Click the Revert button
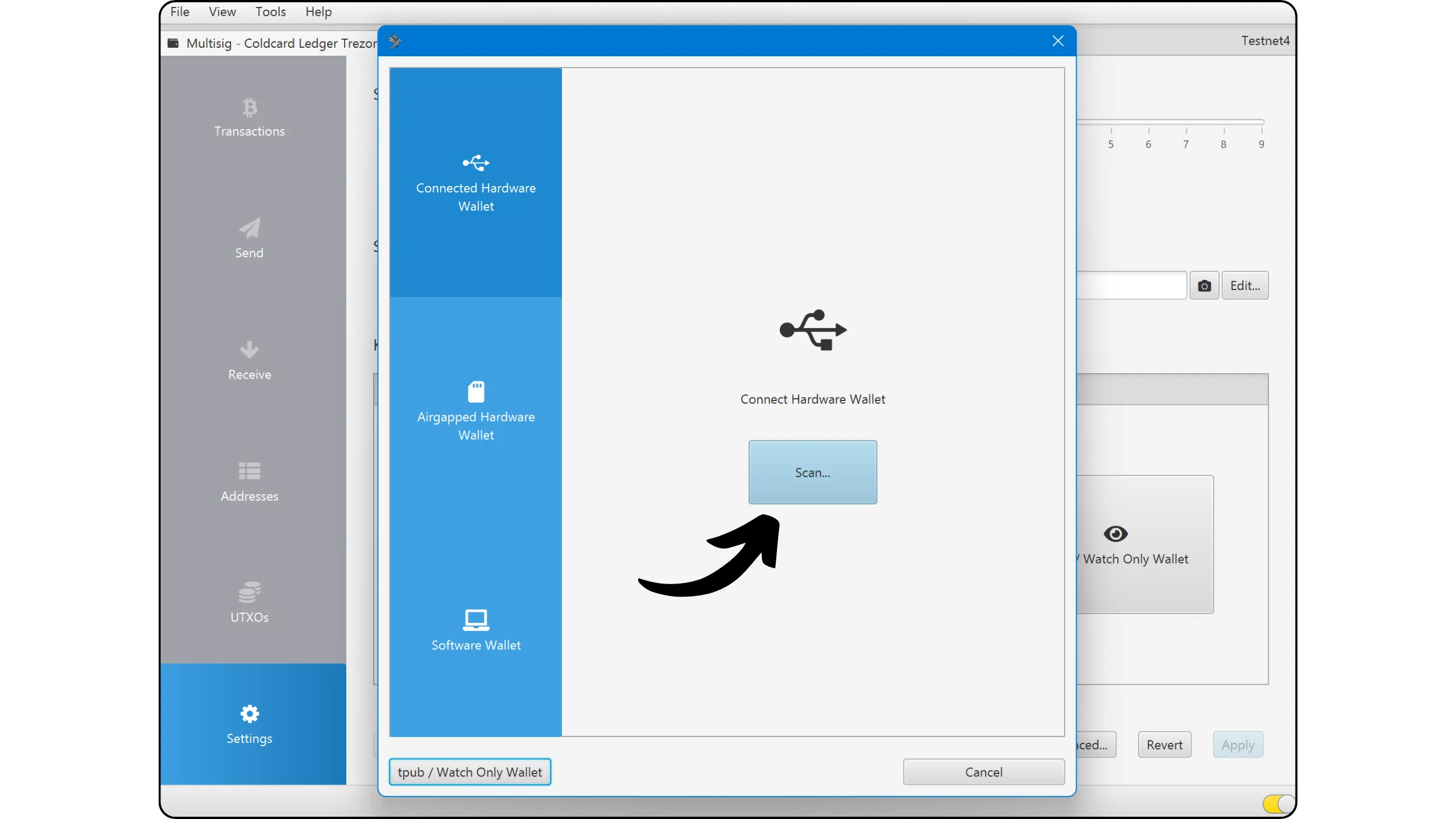This screenshot has height=819, width=1456. coord(1164,744)
